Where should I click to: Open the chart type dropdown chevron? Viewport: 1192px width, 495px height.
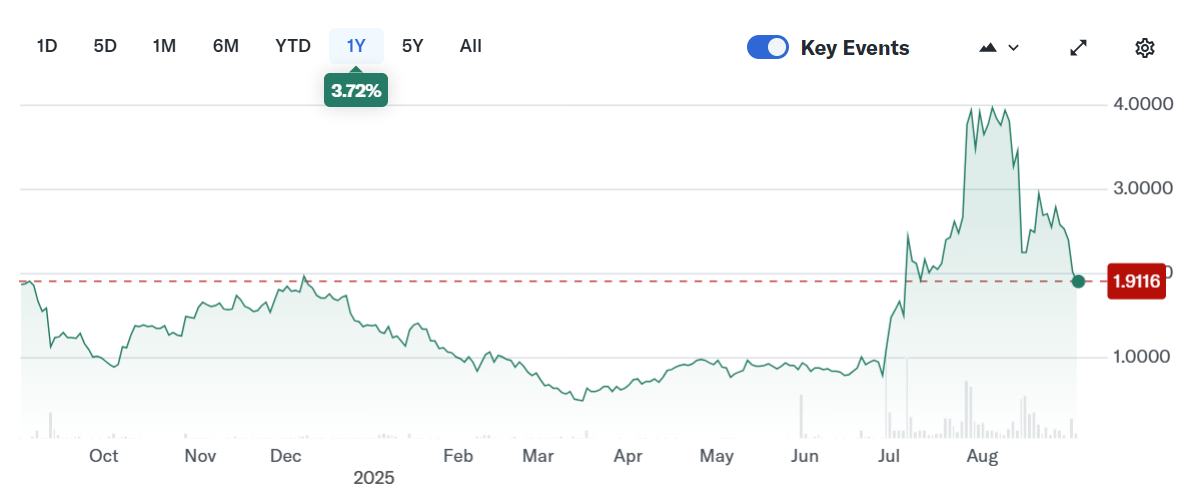point(1014,48)
